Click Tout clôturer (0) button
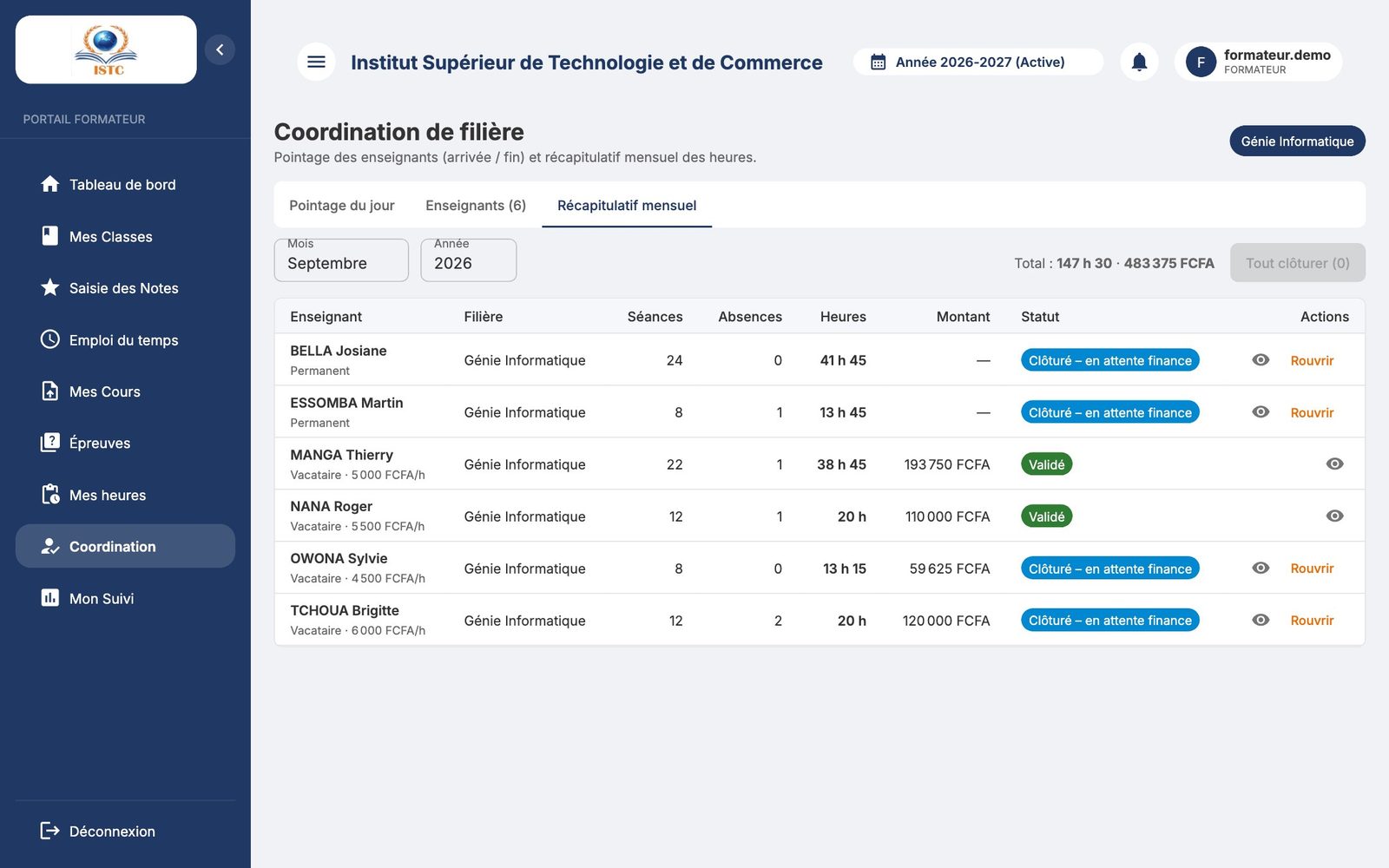 point(1298,263)
